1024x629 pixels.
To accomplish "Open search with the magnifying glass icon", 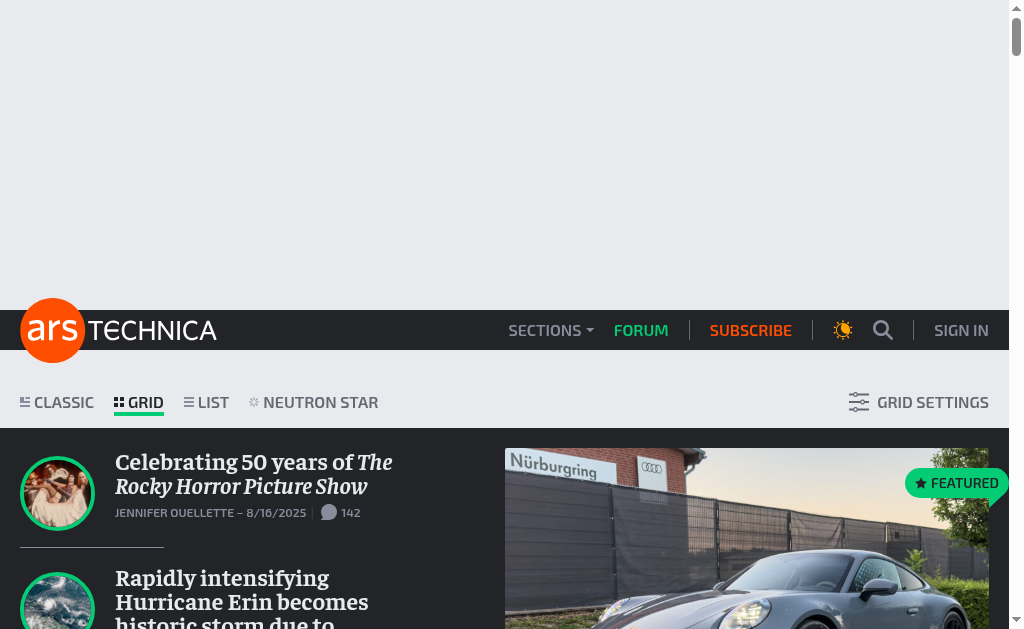I will (883, 331).
